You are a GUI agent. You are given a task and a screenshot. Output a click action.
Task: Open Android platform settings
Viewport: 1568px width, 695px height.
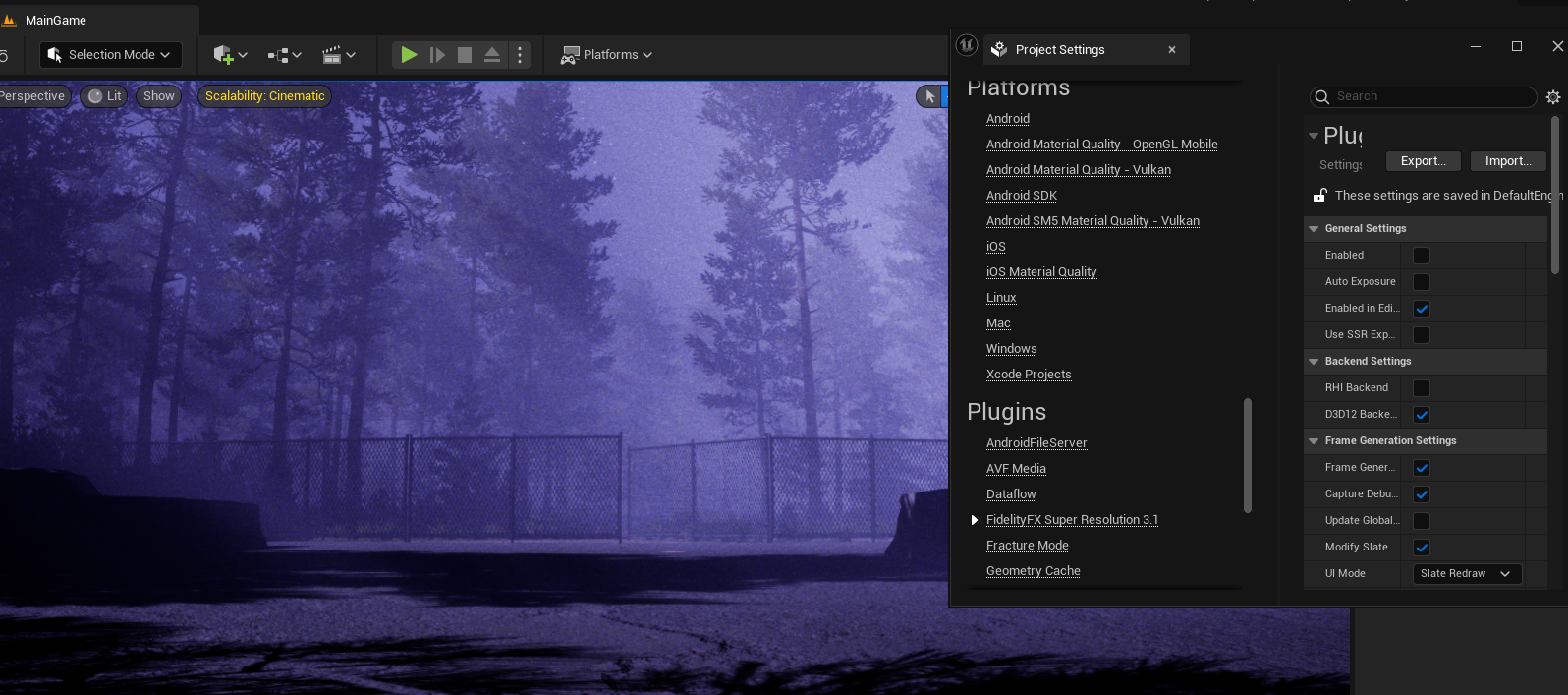coord(1008,119)
